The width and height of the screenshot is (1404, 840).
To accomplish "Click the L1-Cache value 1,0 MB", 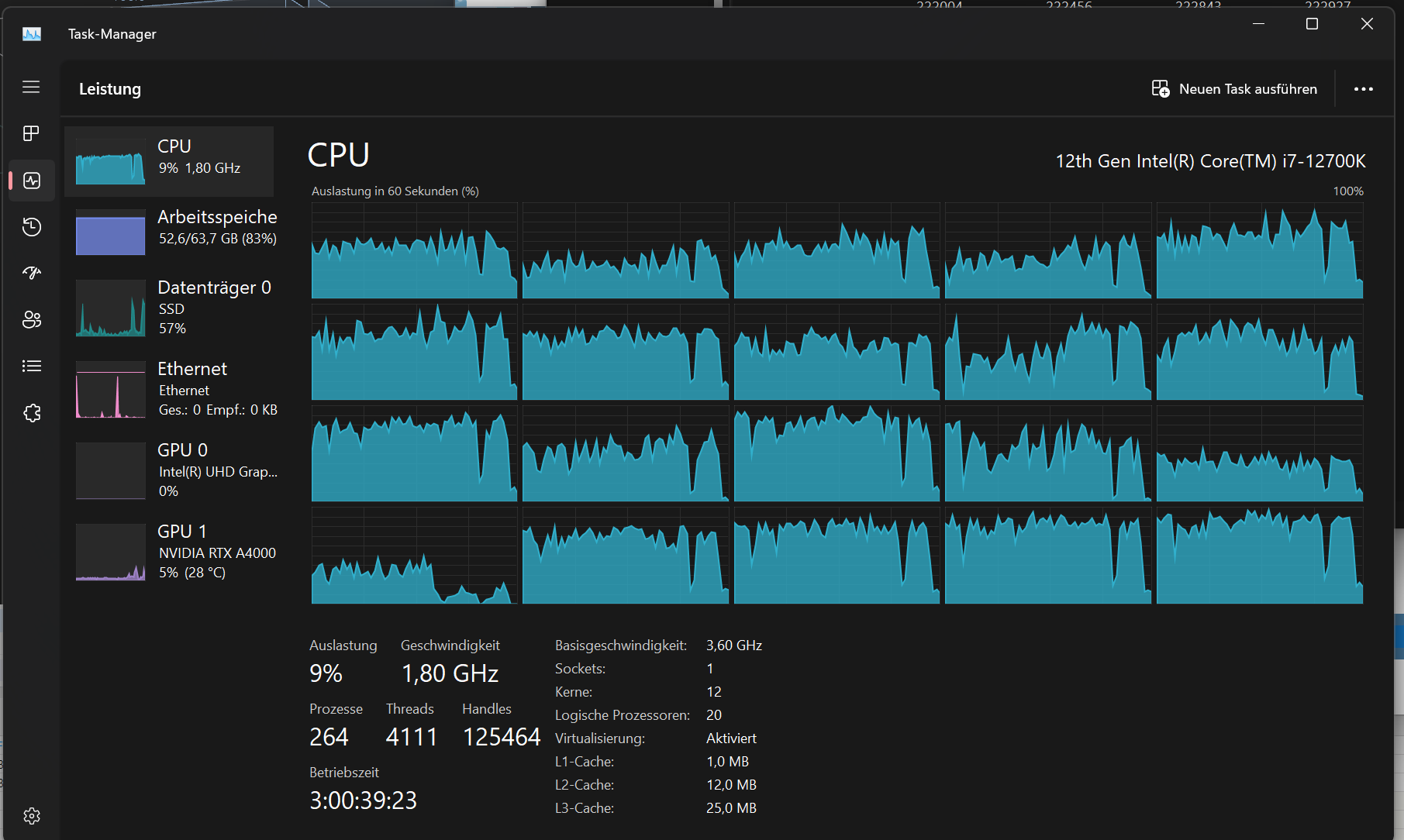I will pyautogui.click(x=727, y=762).
